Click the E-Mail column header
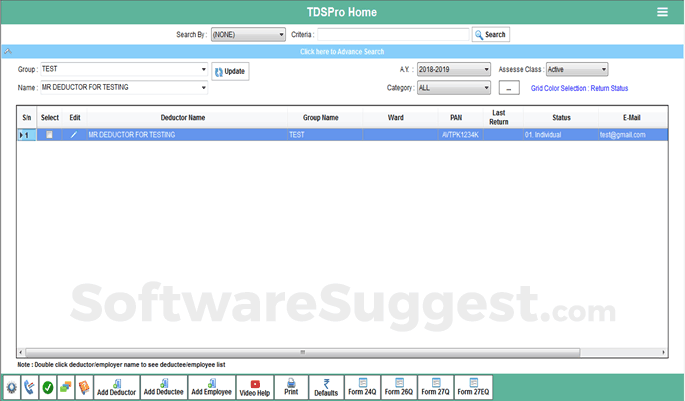This screenshot has height=401, width=685. [632, 118]
